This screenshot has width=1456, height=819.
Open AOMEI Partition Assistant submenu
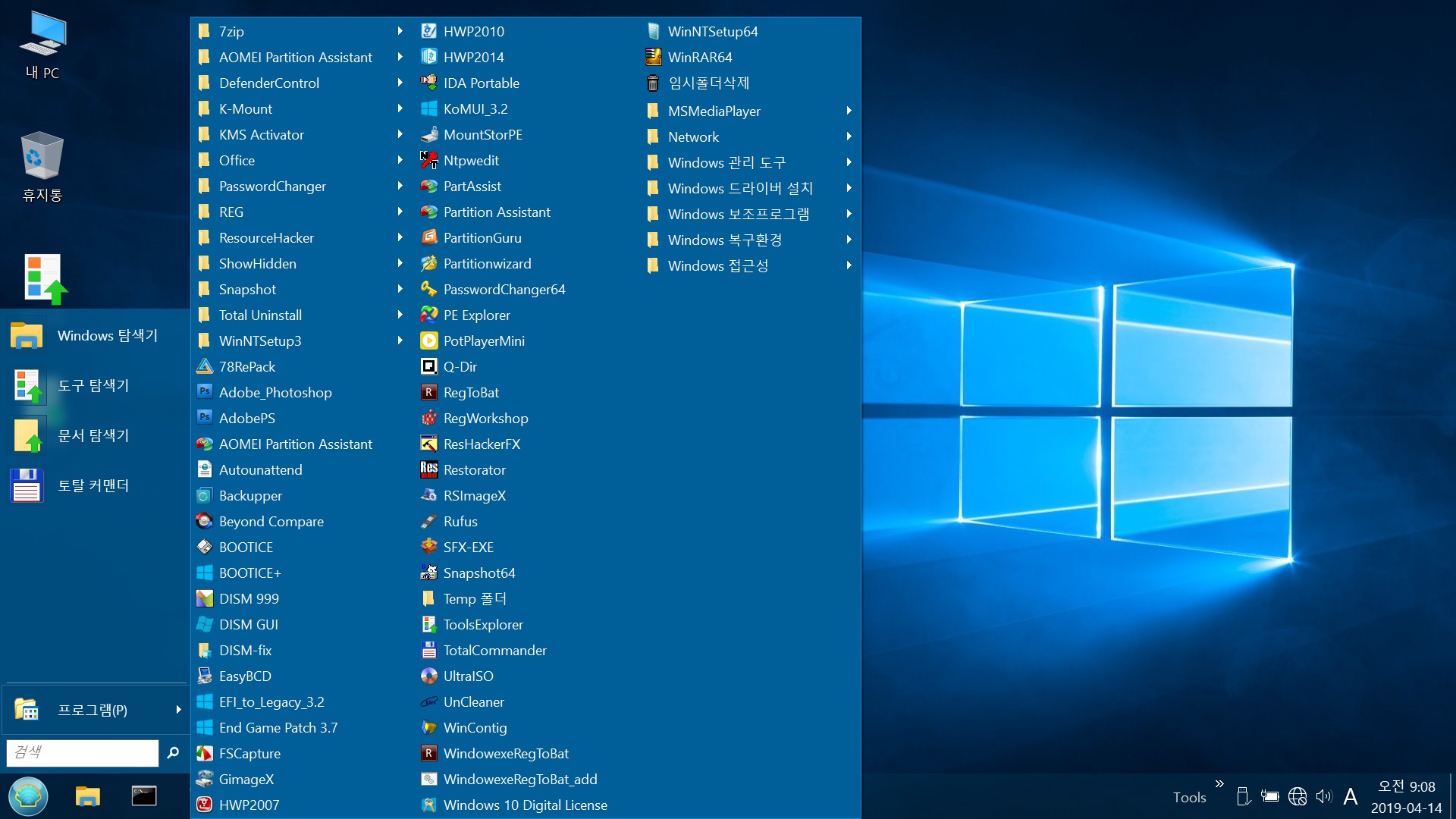(397, 57)
